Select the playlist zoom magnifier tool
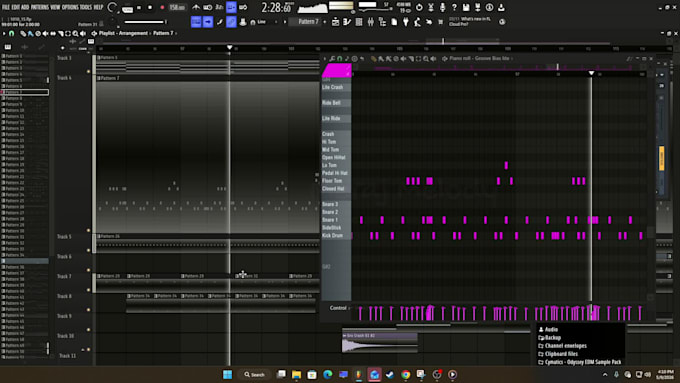Viewport: 680px width, 383px height. pos(75,33)
